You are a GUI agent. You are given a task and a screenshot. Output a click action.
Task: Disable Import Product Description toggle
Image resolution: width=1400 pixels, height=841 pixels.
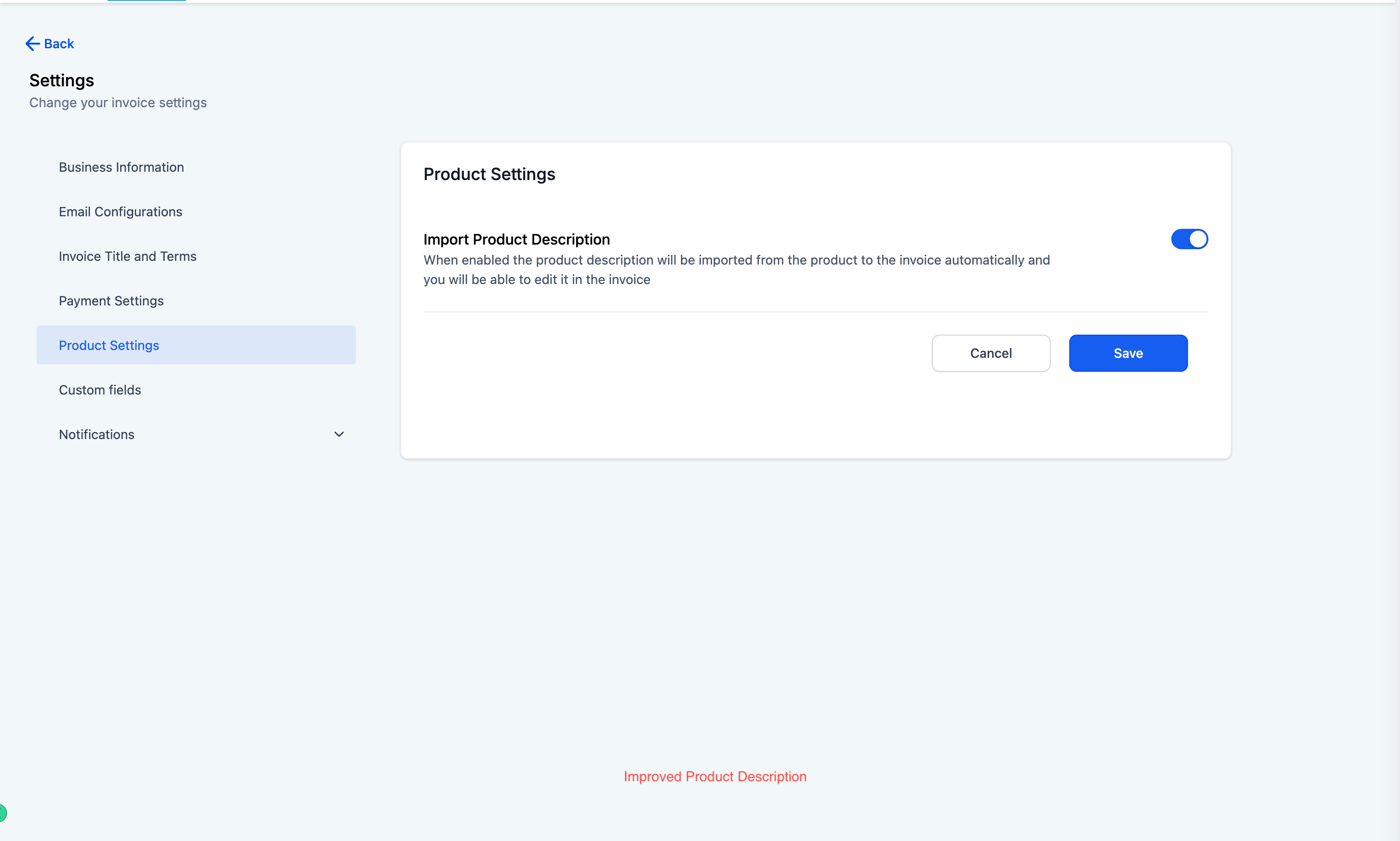tap(1189, 239)
